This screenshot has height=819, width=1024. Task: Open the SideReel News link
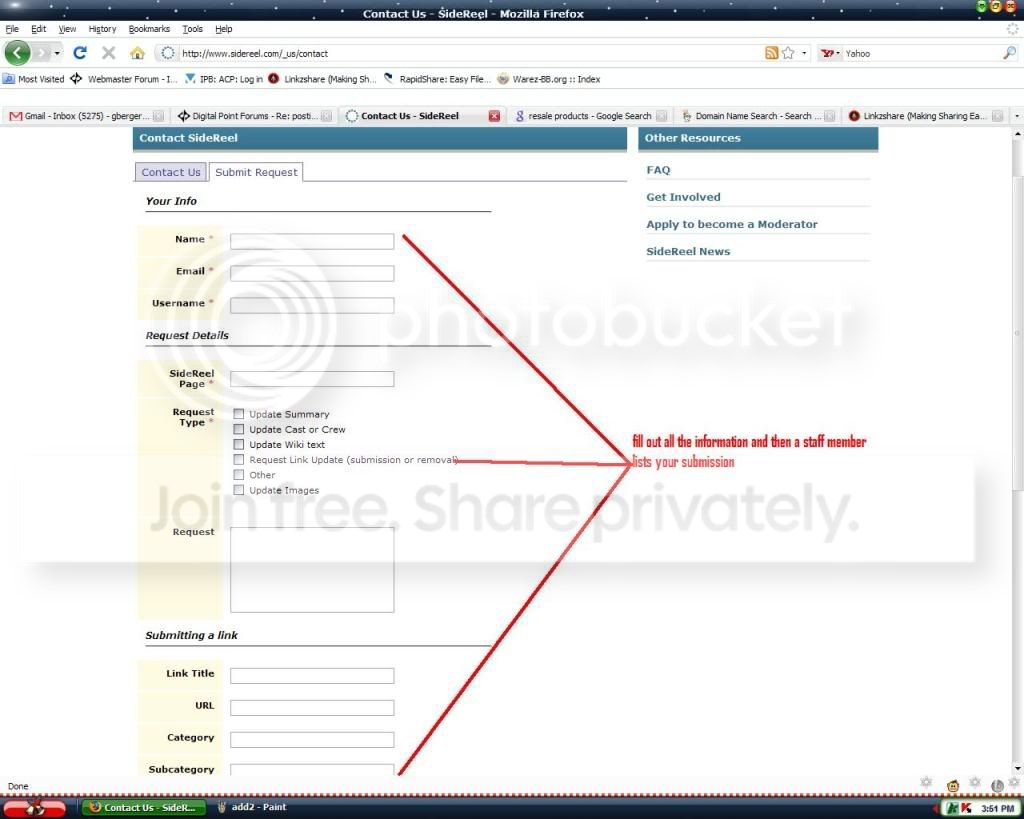click(688, 251)
